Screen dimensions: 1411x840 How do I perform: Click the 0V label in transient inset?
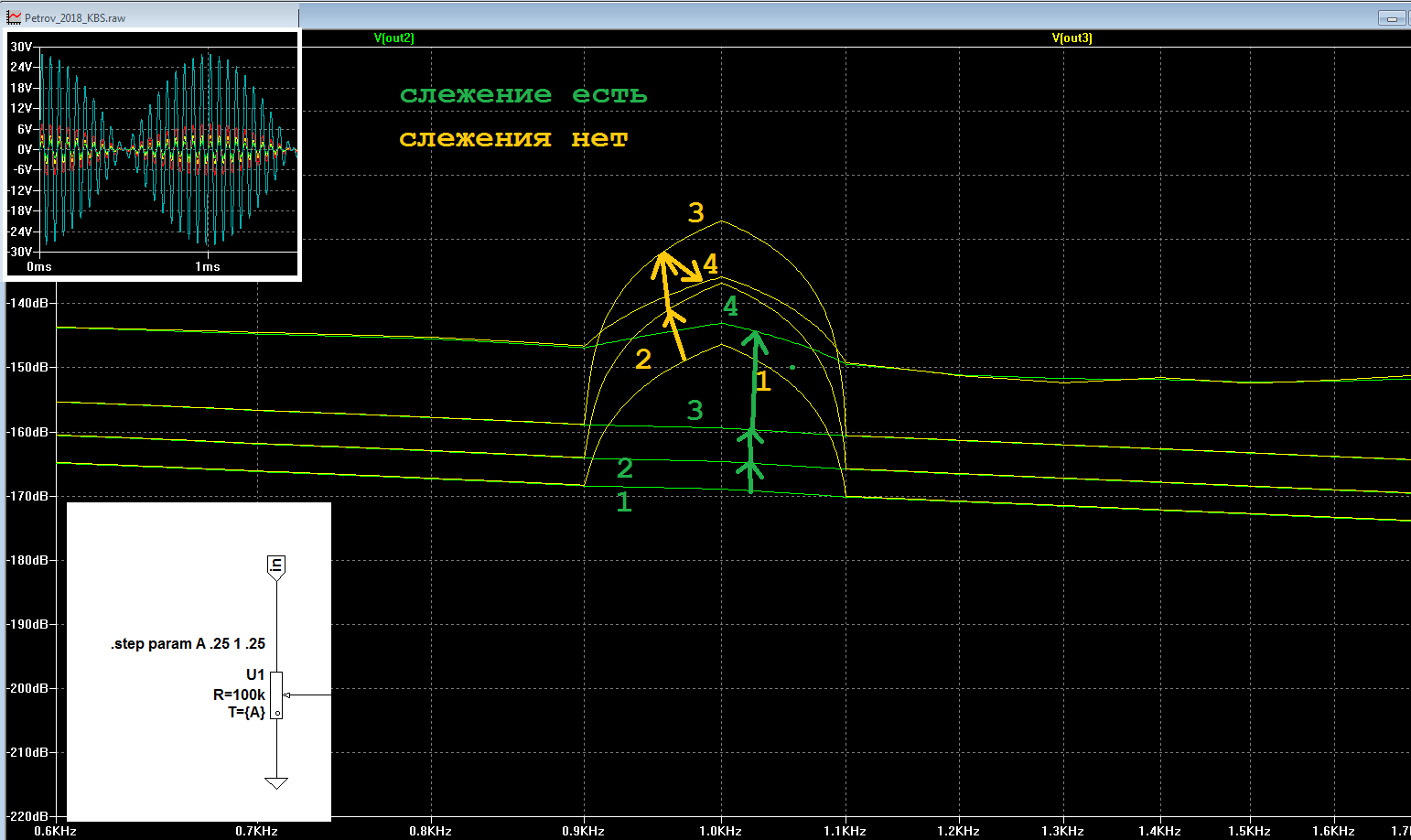coord(25,149)
